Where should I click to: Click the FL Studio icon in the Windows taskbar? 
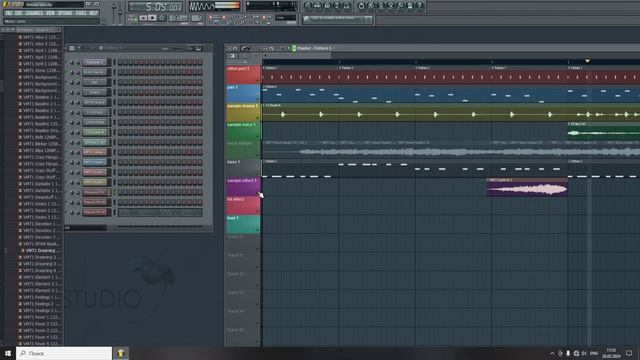pyautogui.click(x=121, y=353)
